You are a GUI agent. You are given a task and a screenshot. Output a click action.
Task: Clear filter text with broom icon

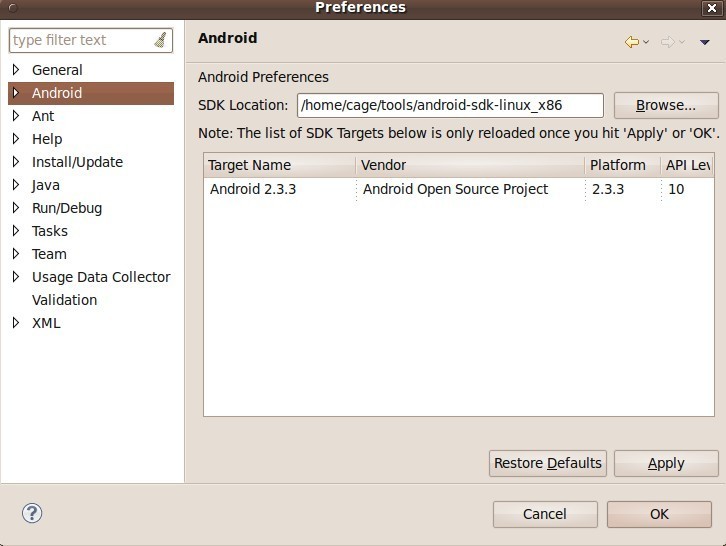click(160, 40)
